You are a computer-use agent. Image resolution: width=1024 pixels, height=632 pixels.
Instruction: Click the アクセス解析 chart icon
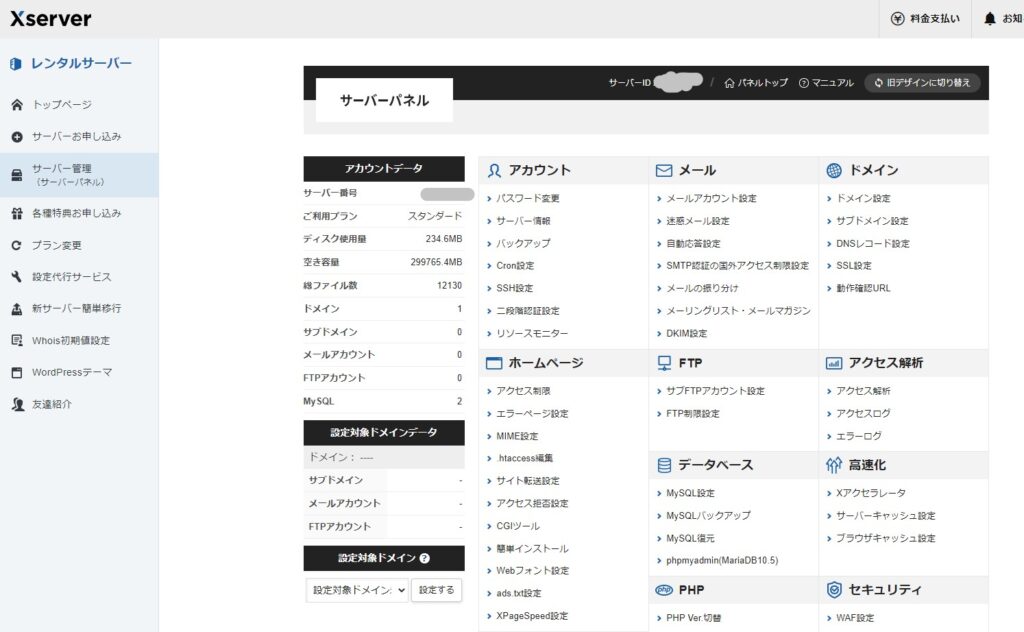pos(834,363)
